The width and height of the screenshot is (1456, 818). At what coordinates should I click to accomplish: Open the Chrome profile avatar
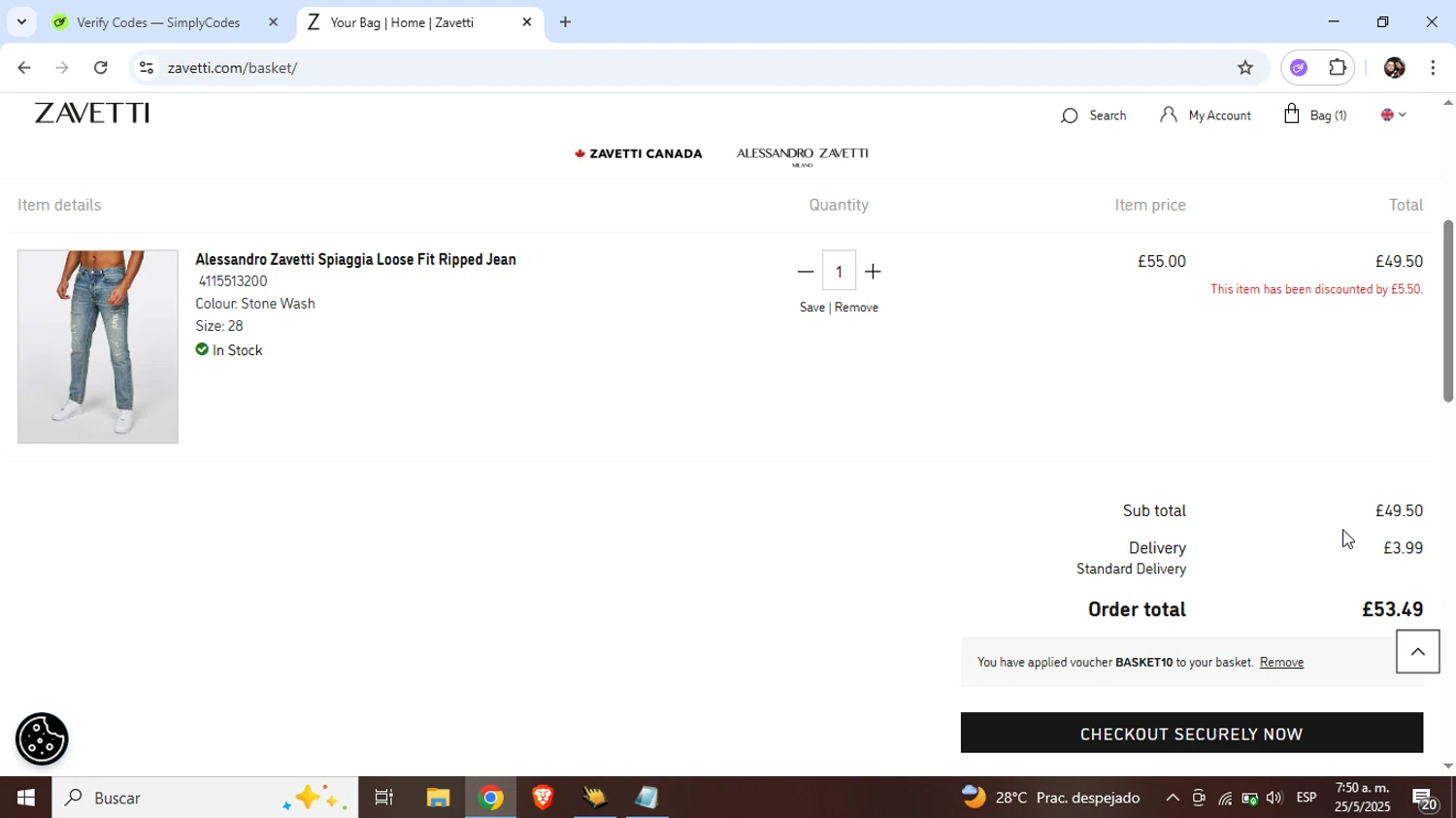(x=1394, y=68)
